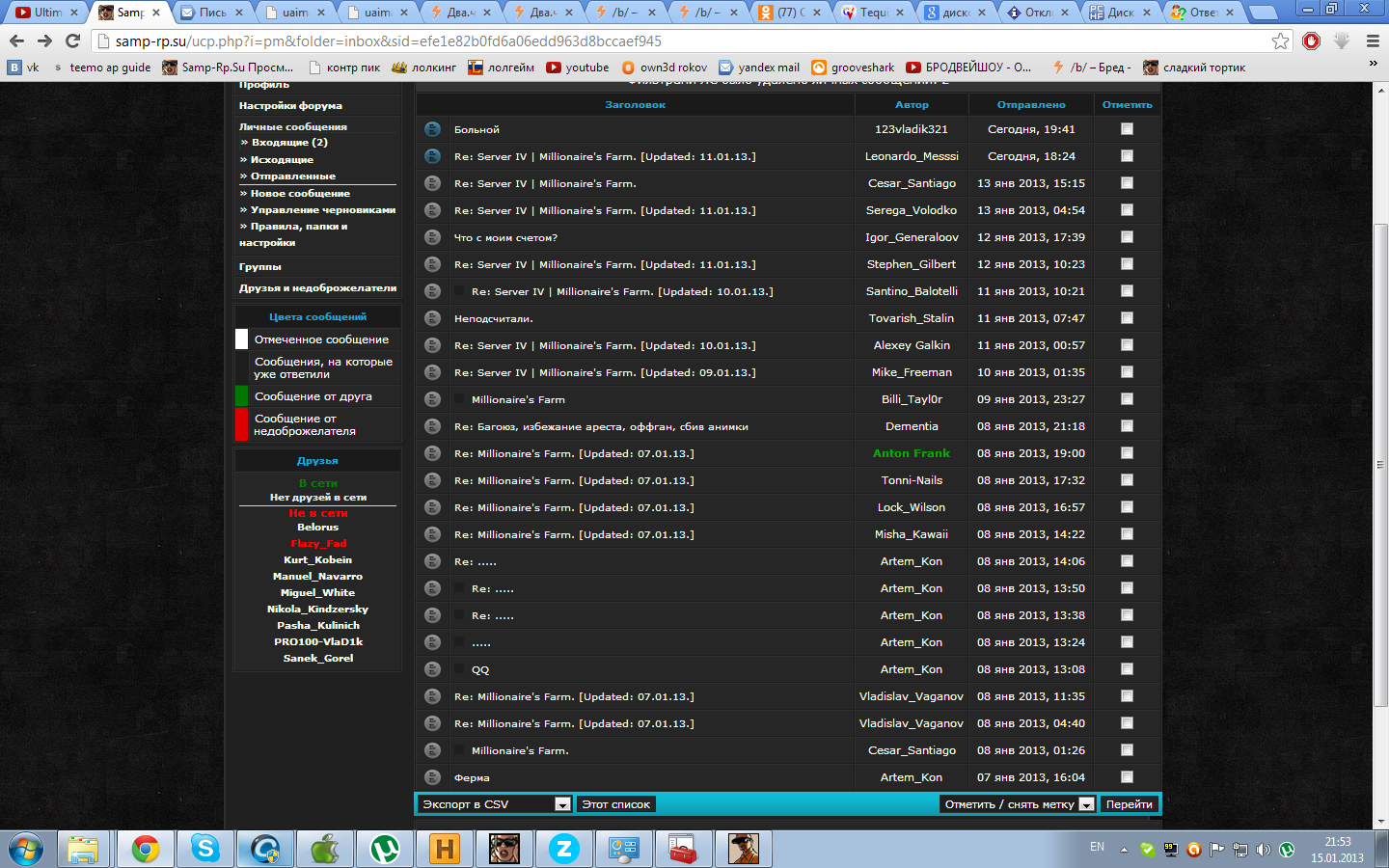Click the Chrome back arrow
Screen dimensions: 1389x868
tap(16, 41)
